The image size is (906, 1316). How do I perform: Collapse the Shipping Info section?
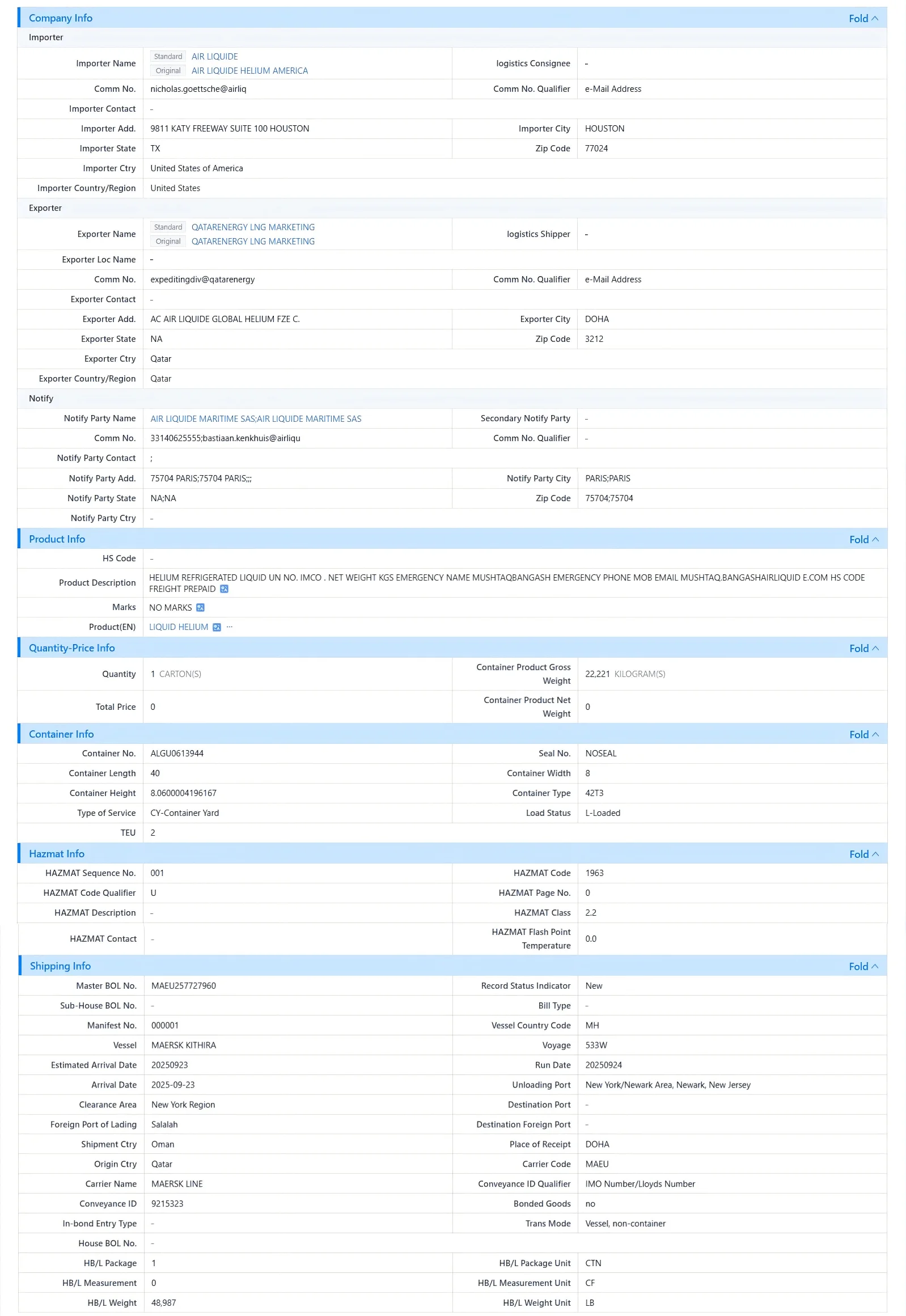tap(863, 967)
